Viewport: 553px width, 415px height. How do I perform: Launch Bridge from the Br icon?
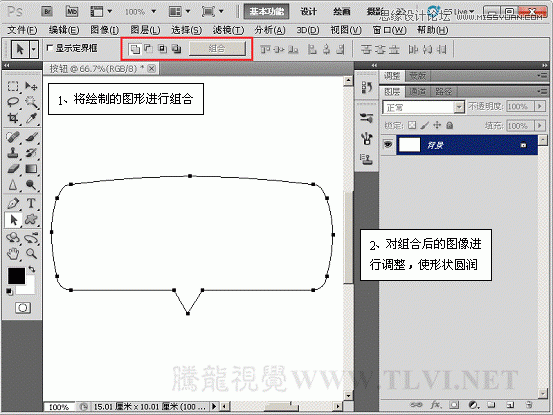click(x=47, y=12)
